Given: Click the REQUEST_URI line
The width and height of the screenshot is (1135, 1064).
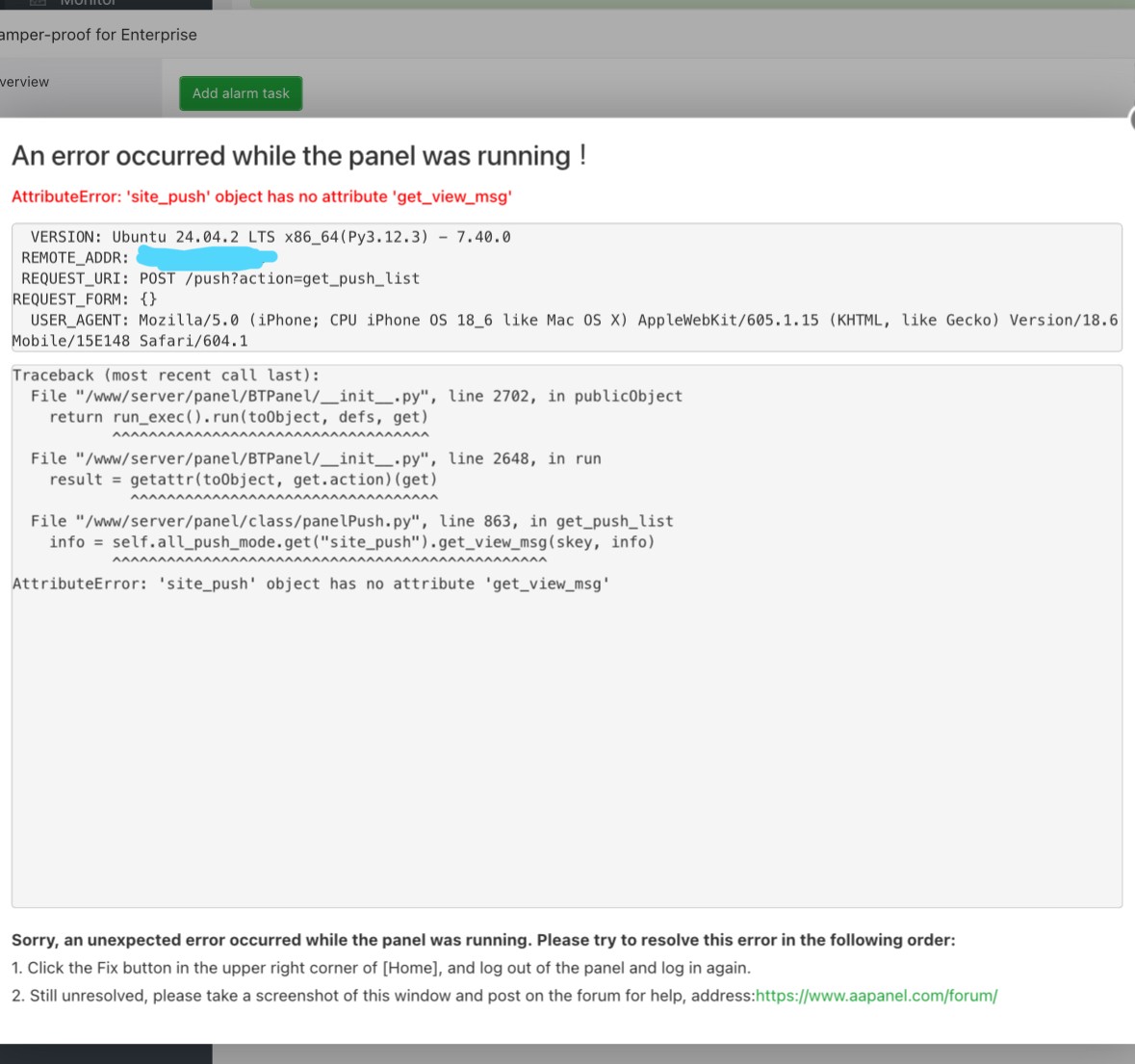Looking at the screenshot, I should coord(220,278).
